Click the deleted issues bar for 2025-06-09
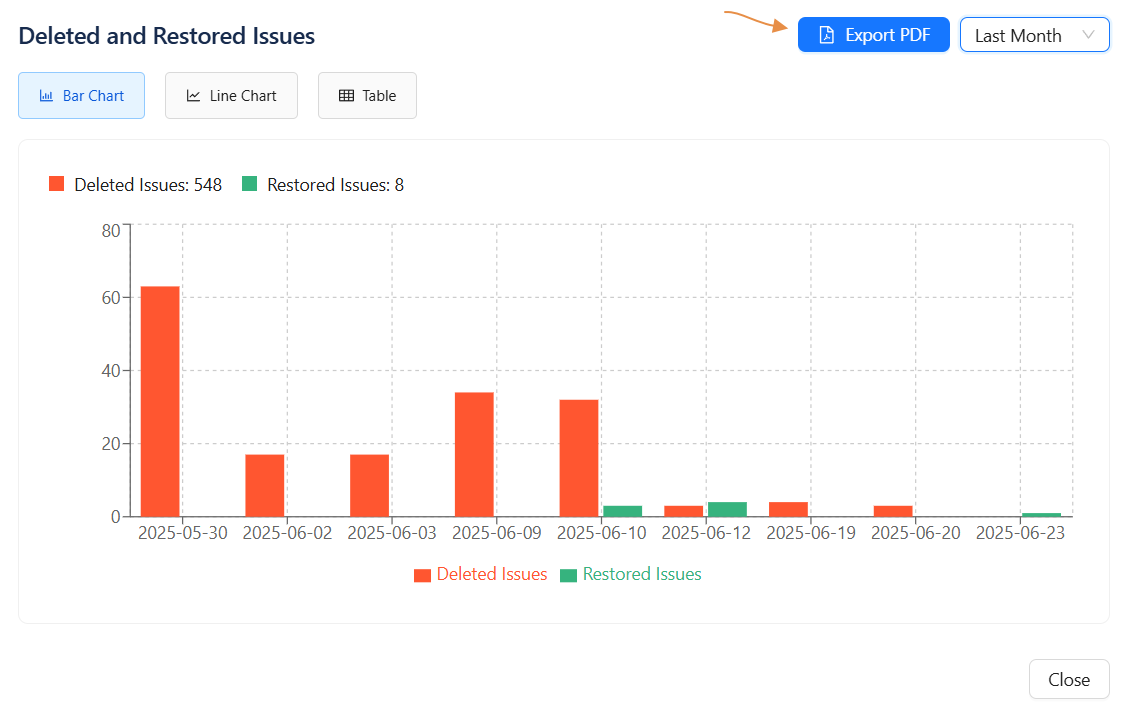Screen dimensions: 1127x718 (474, 454)
